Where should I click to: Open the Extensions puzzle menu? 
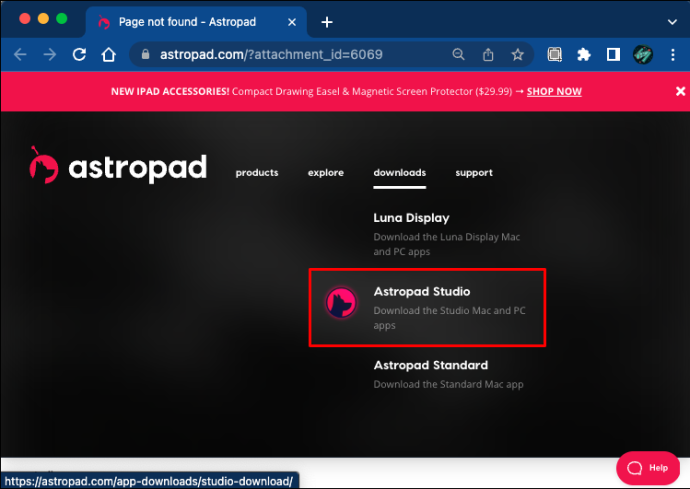pos(584,55)
